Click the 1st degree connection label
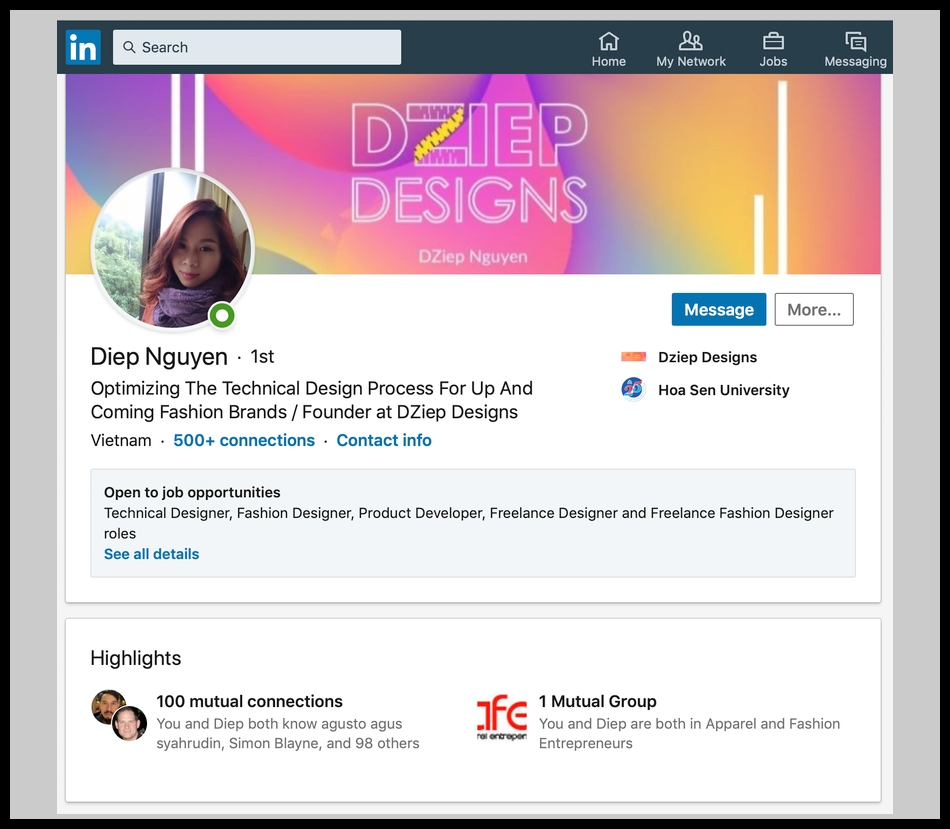Image resolution: width=950 pixels, height=829 pixels. (262, 356)
